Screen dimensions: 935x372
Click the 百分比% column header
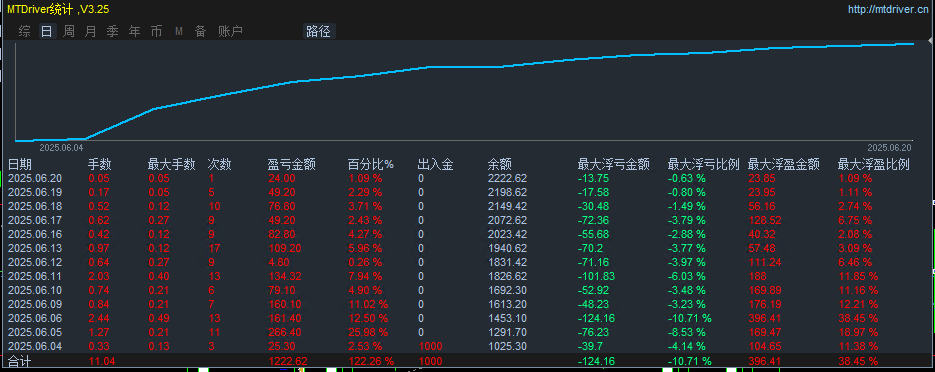click(371, 165)
